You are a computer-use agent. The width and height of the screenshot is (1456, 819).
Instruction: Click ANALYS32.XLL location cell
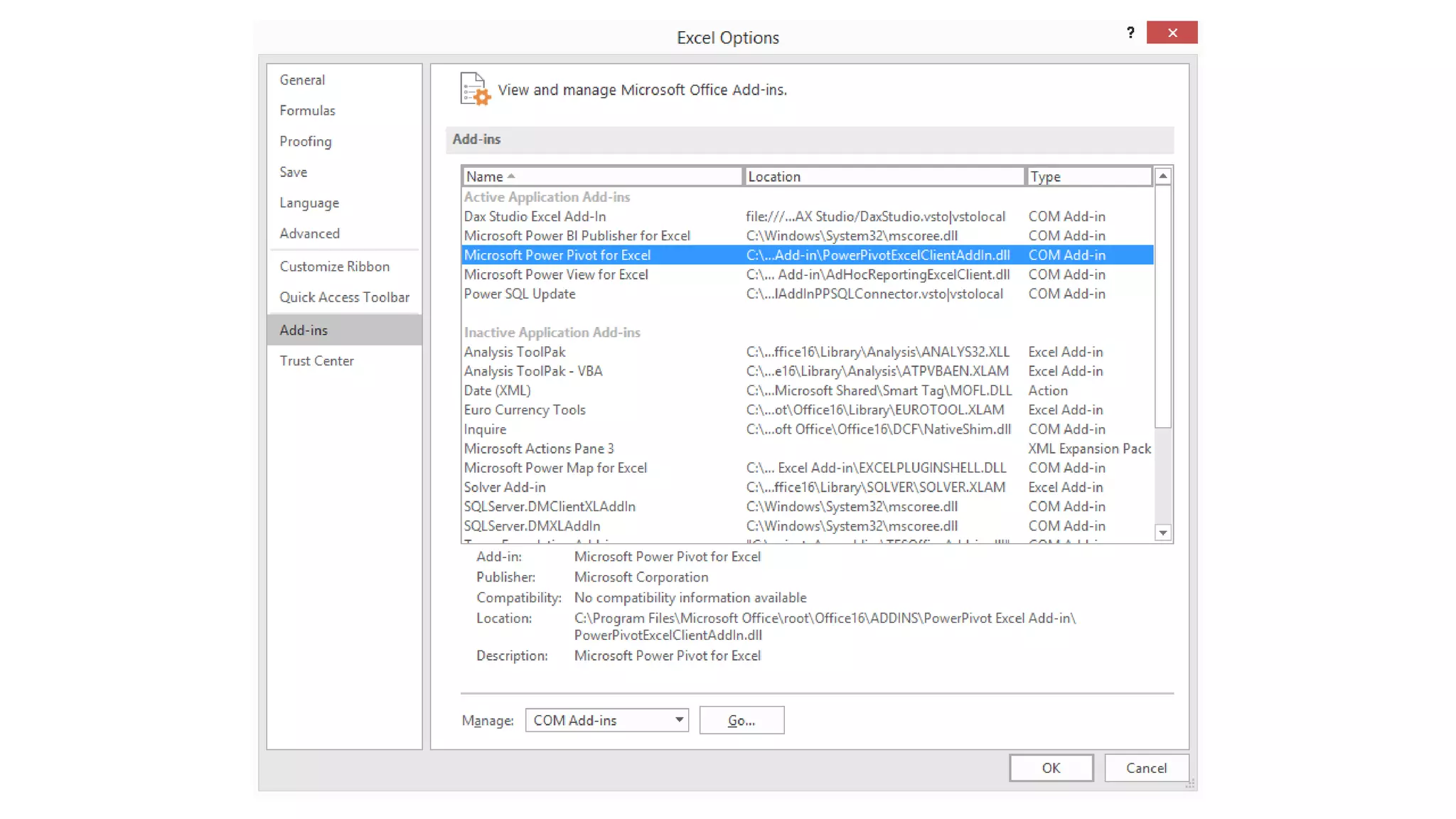(x=877, y=352)
